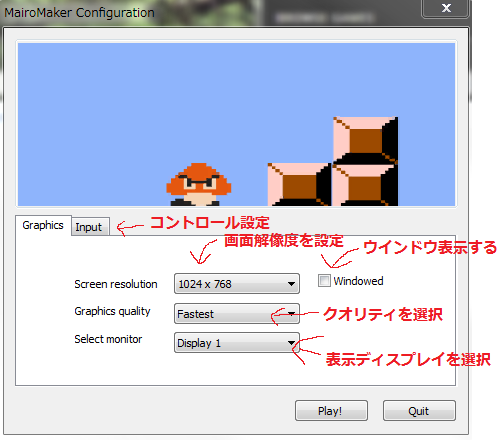Open the Select monitor dropdown
Screen dimensions: 504x440
tap(237, 343)
